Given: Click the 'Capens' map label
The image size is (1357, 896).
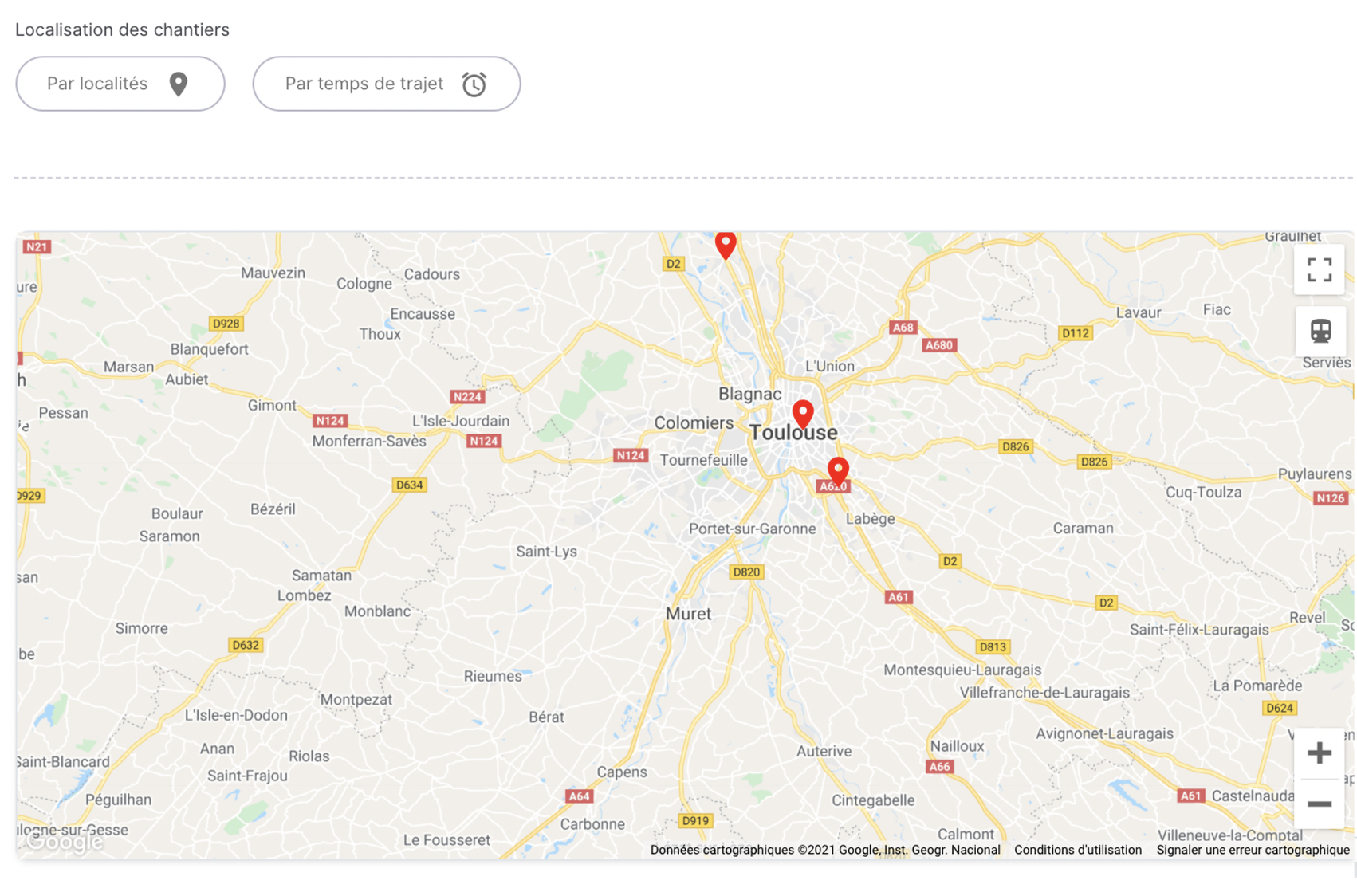Looking at the screenshot, I should point(622,772).
